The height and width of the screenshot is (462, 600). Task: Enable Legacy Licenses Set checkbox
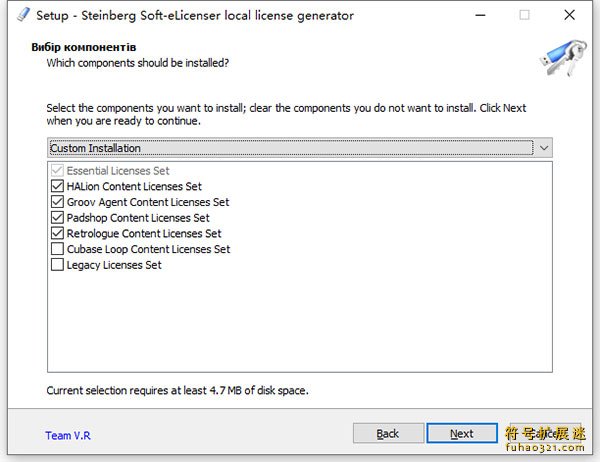tap(57, 264)
